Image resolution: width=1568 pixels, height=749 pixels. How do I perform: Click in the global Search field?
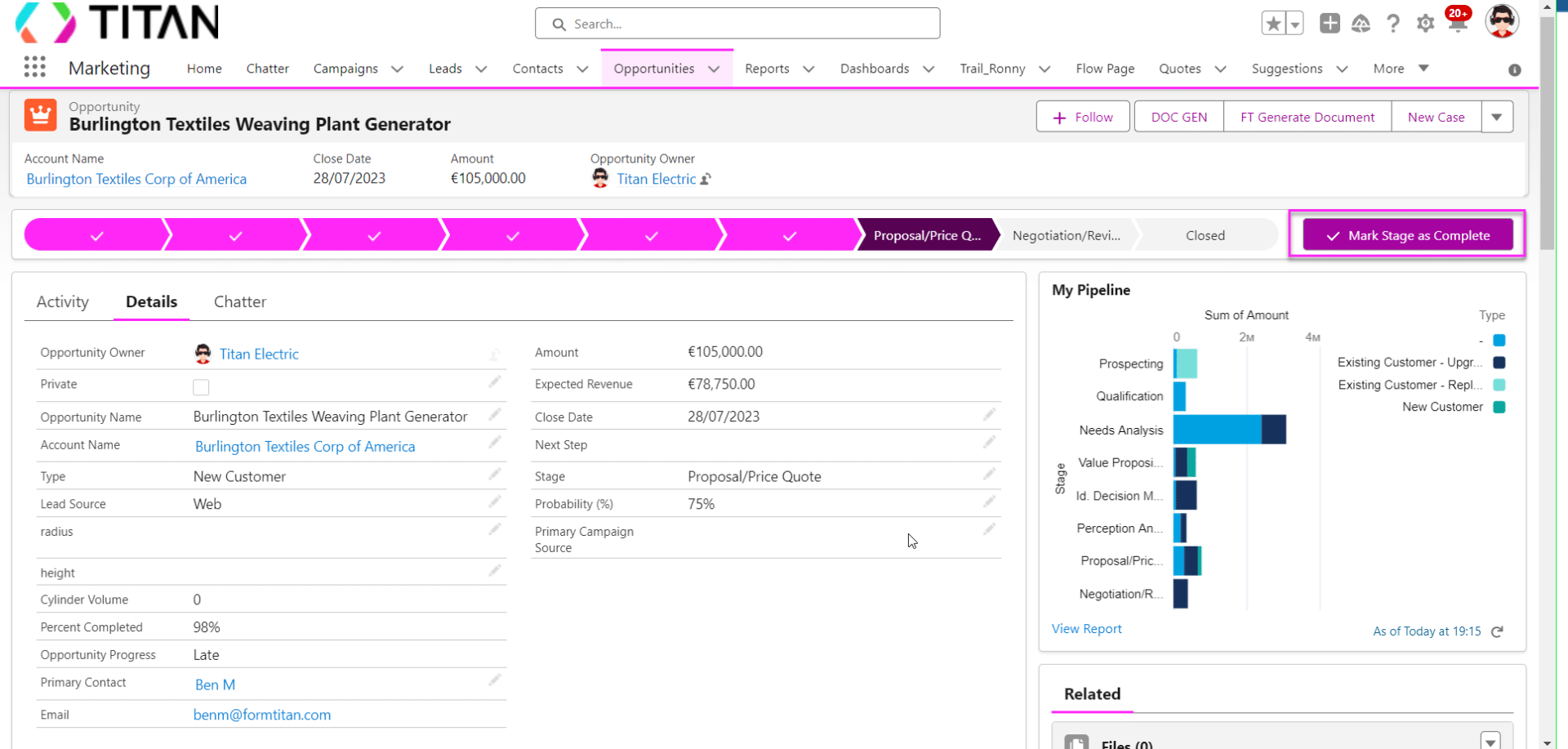click(737, 24)
